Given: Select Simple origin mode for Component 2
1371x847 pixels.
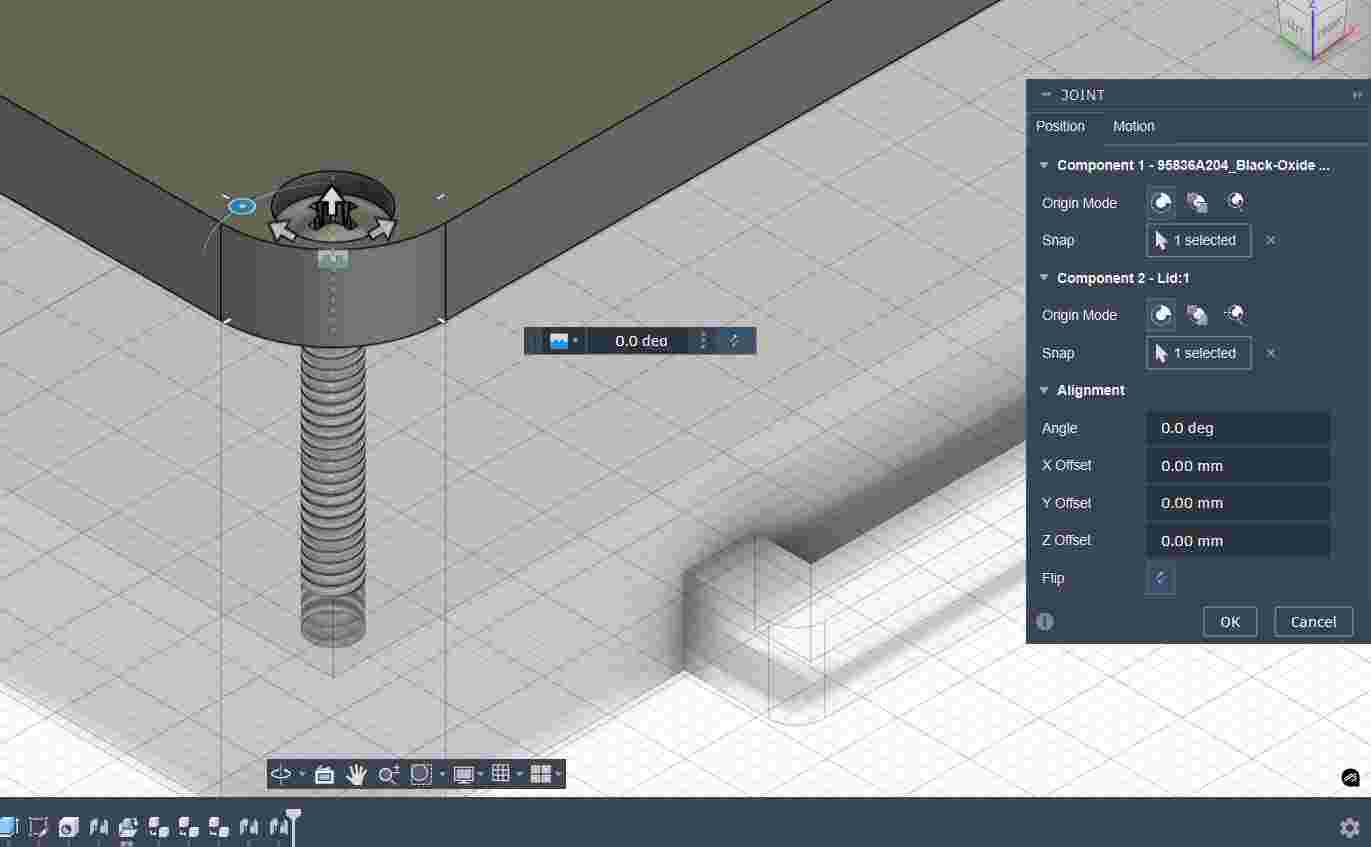Looking at the screenshot, I should (1160, 315).
